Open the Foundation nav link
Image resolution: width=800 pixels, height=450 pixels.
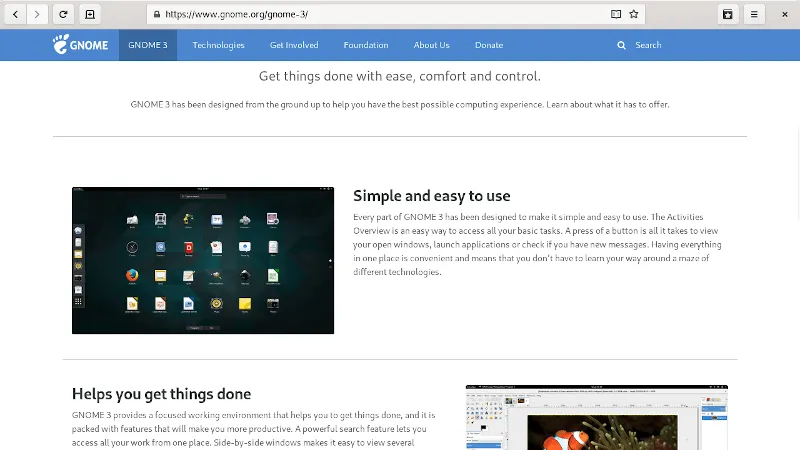[365, 45]
